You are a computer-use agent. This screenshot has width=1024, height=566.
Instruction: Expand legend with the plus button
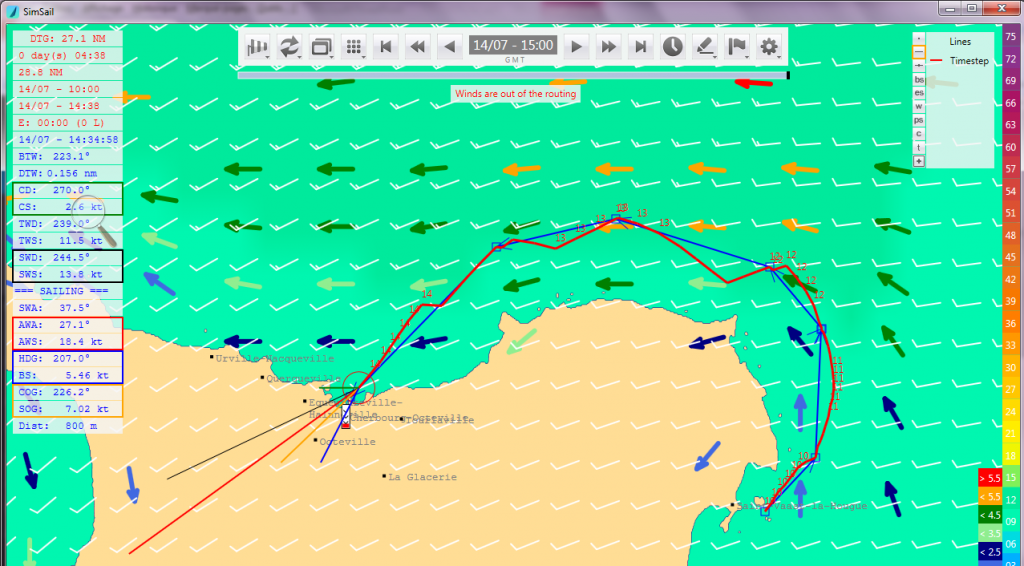pyautogui.click(x=919, y=161)
